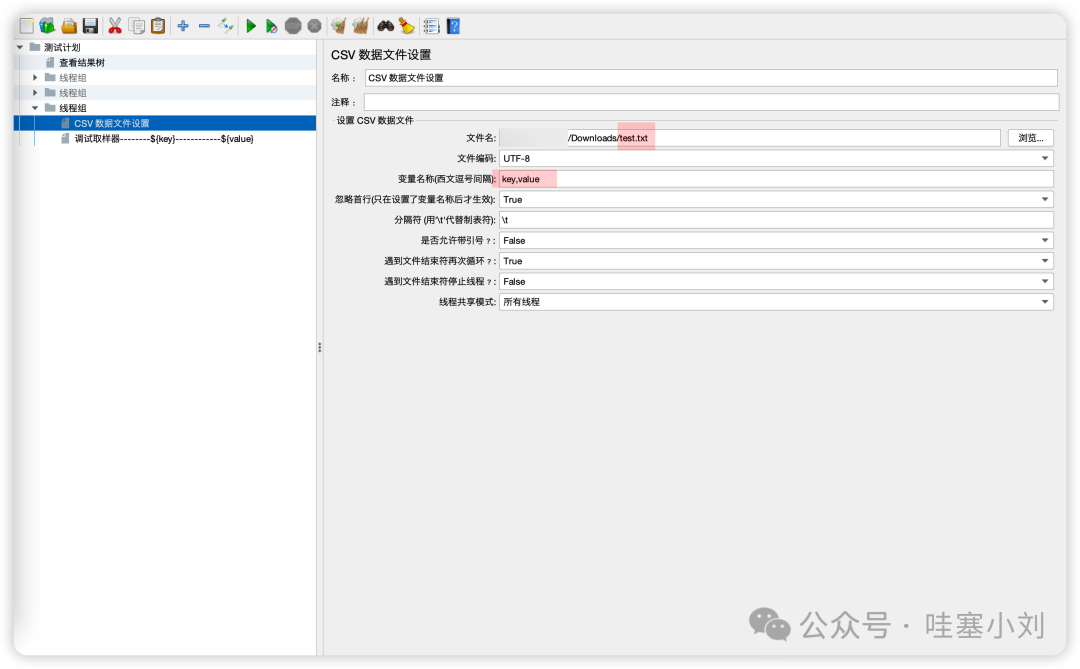Click the 文件名 path field
Viewport: 1080px width, 669px height.
[x=749, y=138]
